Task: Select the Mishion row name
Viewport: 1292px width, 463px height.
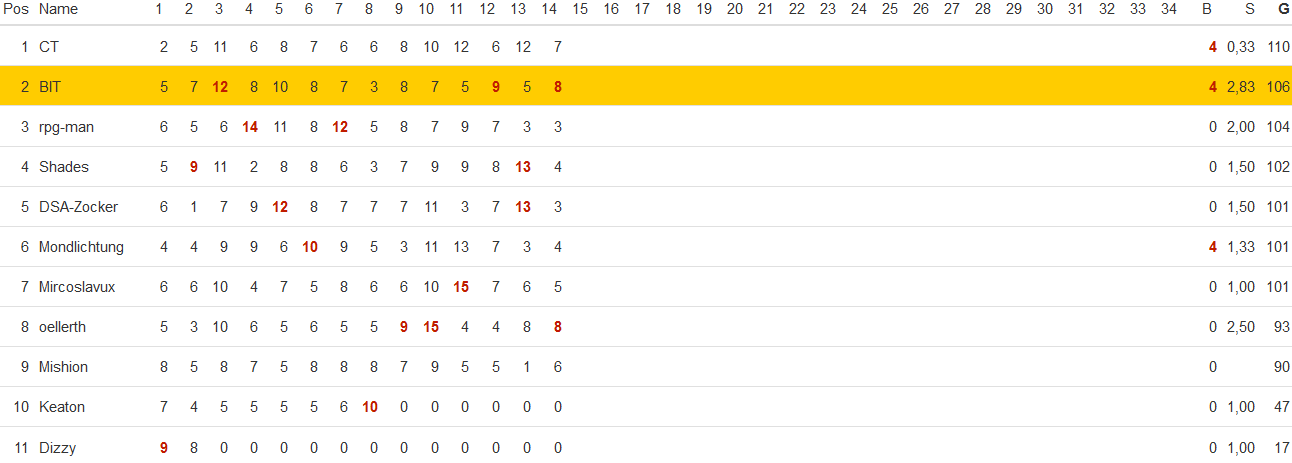Action: pos(63,367)
